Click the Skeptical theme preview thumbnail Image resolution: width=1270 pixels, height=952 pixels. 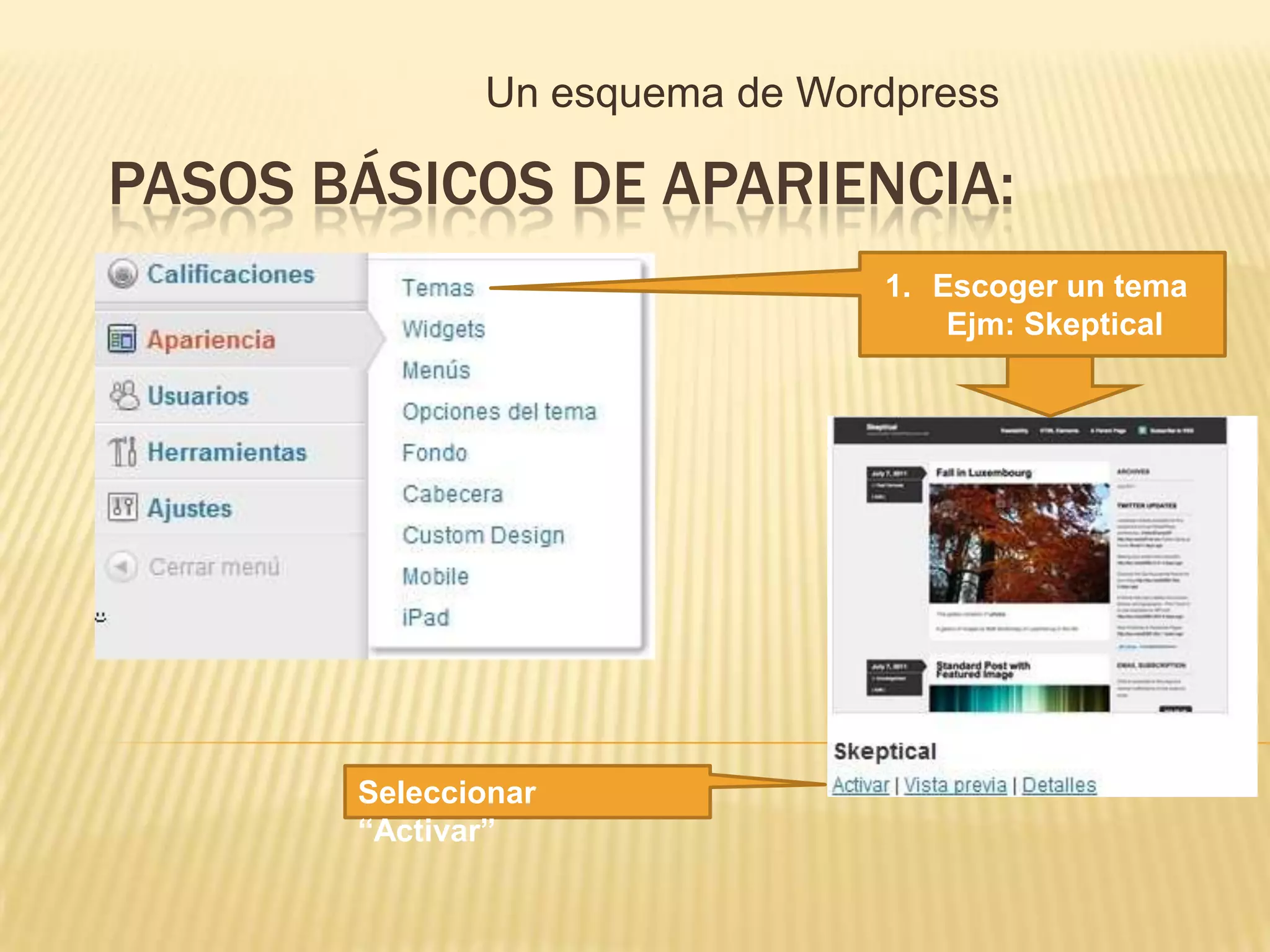(1030, 565)
